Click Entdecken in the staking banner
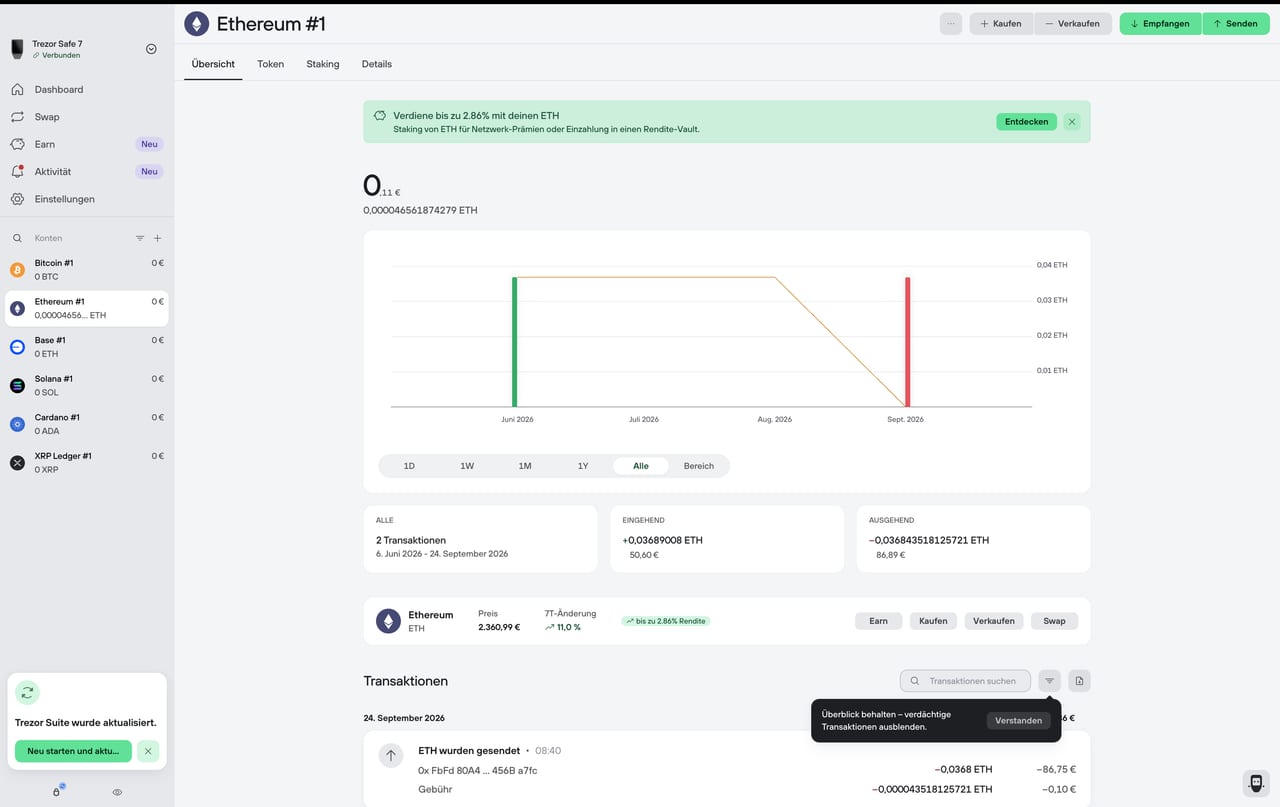The height and width of the screenshot is (807, 1280). click(x=1026, y=121)
